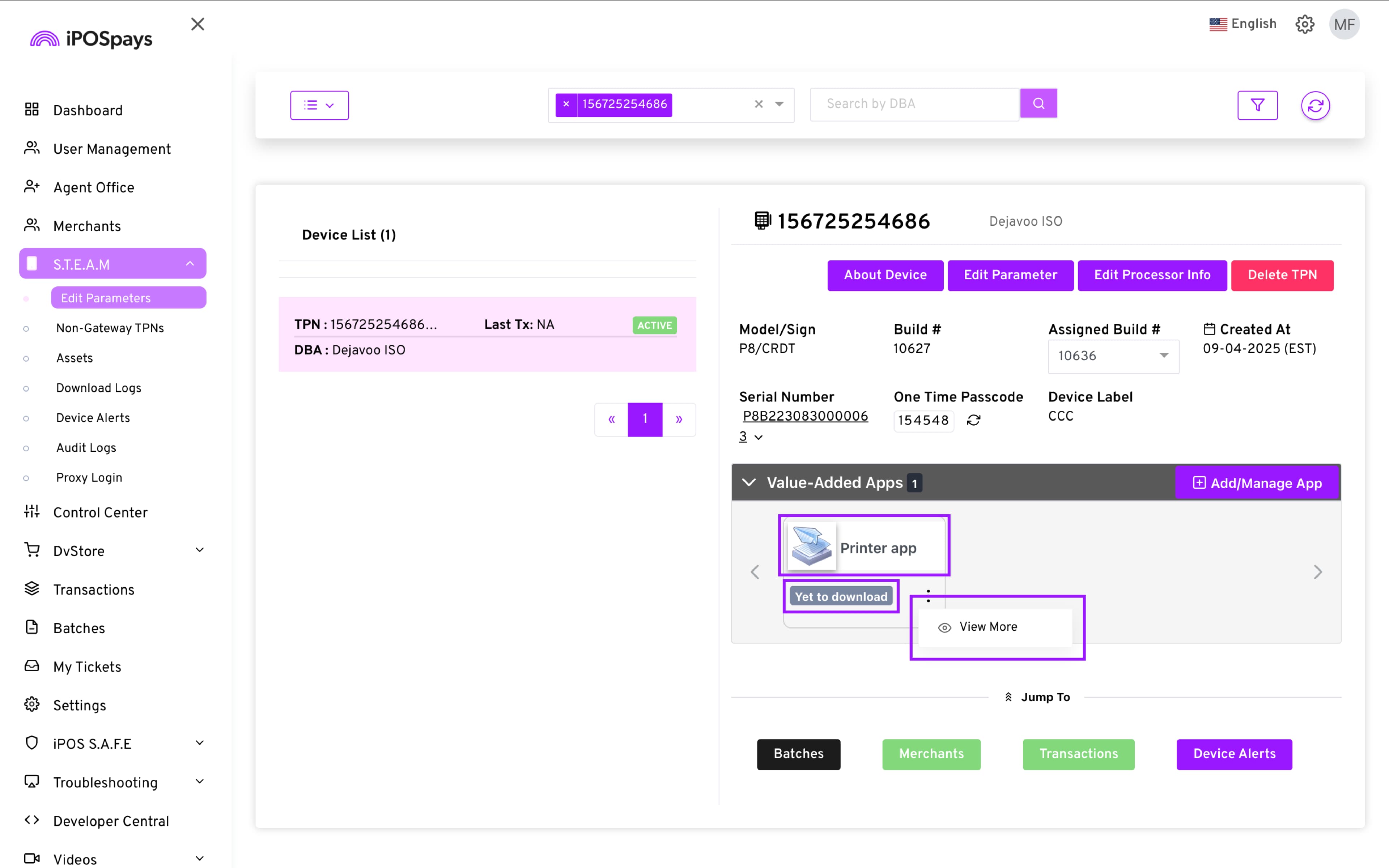Screen dimensions: 1389x868
Task: Open Download Logs in sidebar
Action: [x=98, y=388]
